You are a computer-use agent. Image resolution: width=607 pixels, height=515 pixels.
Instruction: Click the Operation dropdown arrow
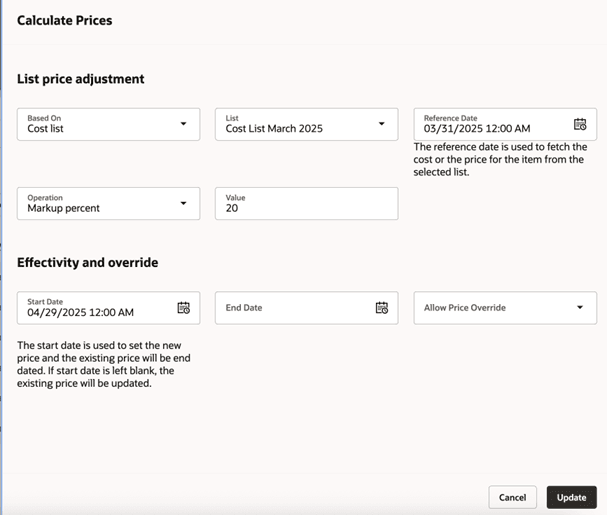click(x=183, y=203)
